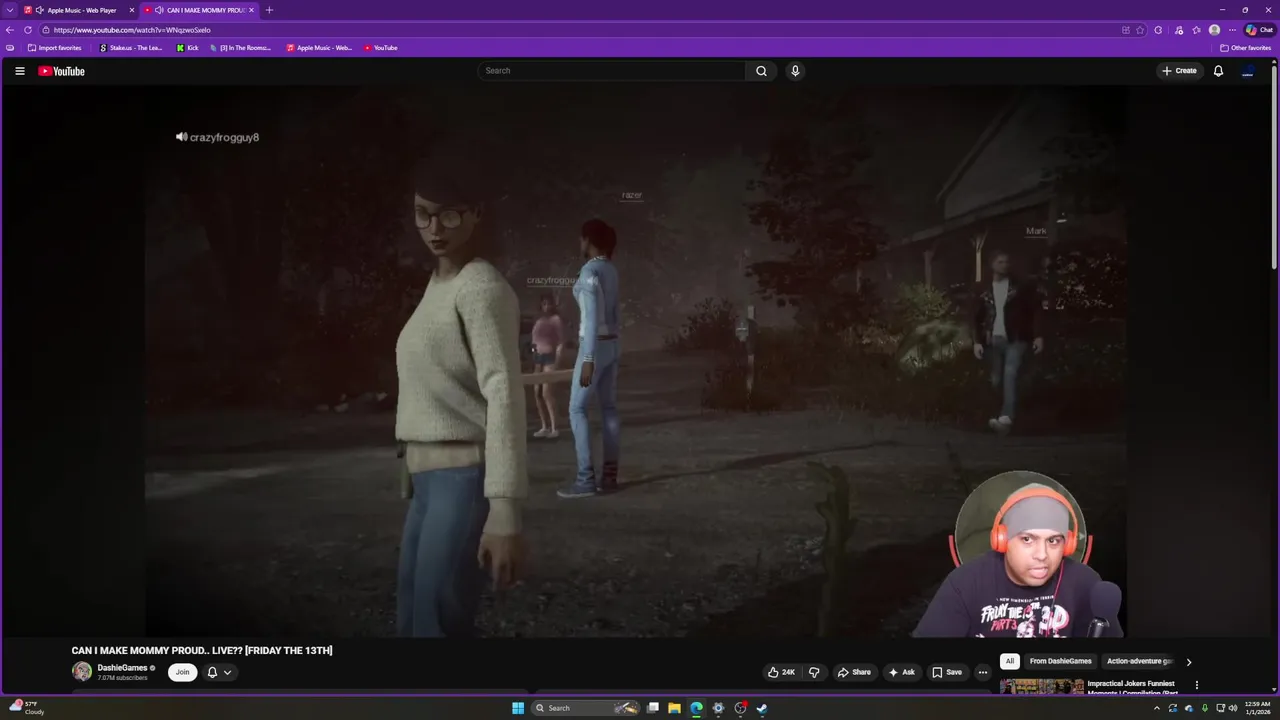Click the taskbar Search box

point(587,708)
